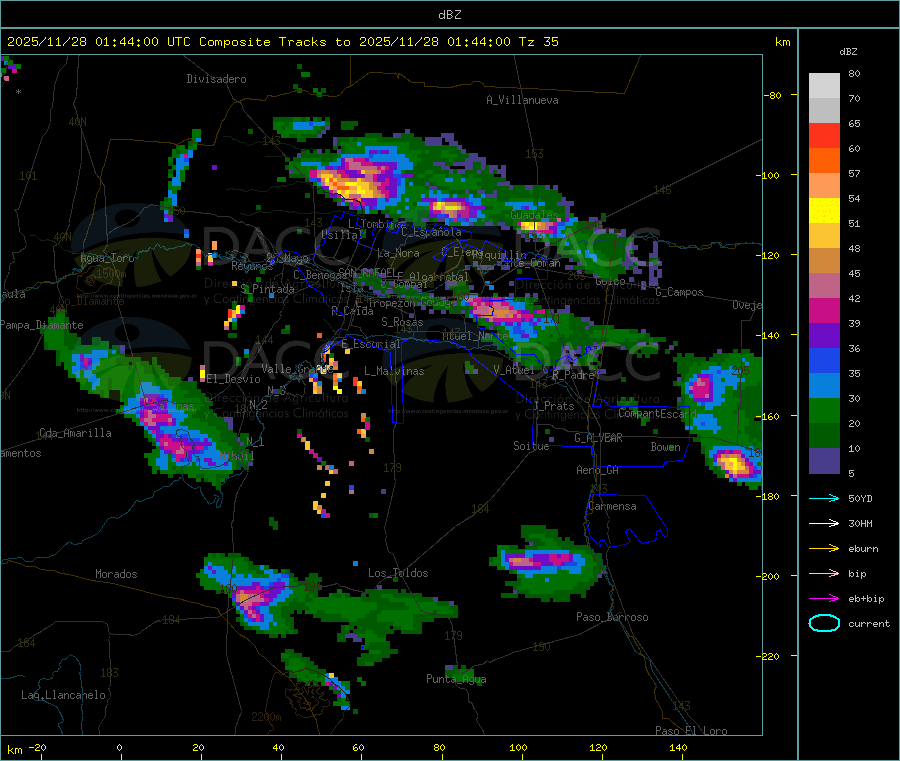The image size is (900, 761).
Task: Click the La_Nora label
Action: (398, 253)
